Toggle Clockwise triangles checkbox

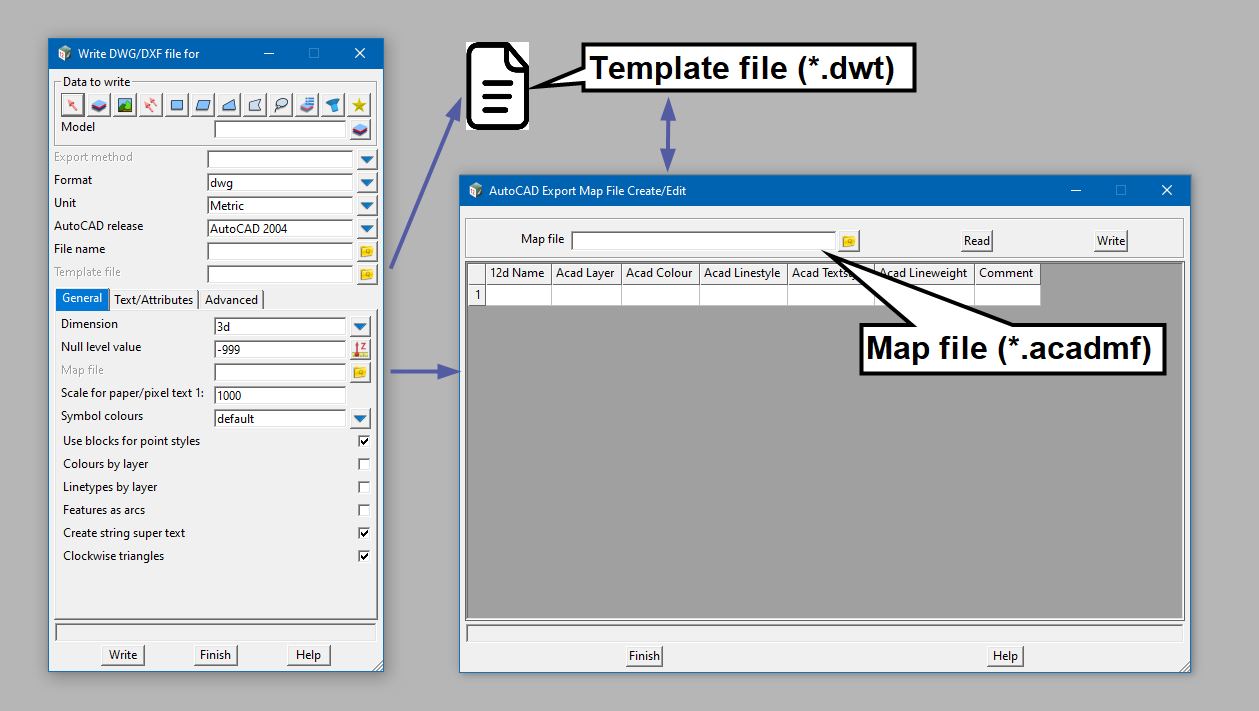364,556
